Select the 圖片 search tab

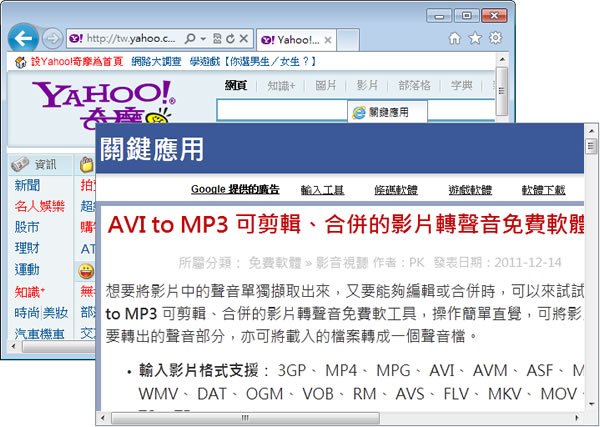(326, 86)
